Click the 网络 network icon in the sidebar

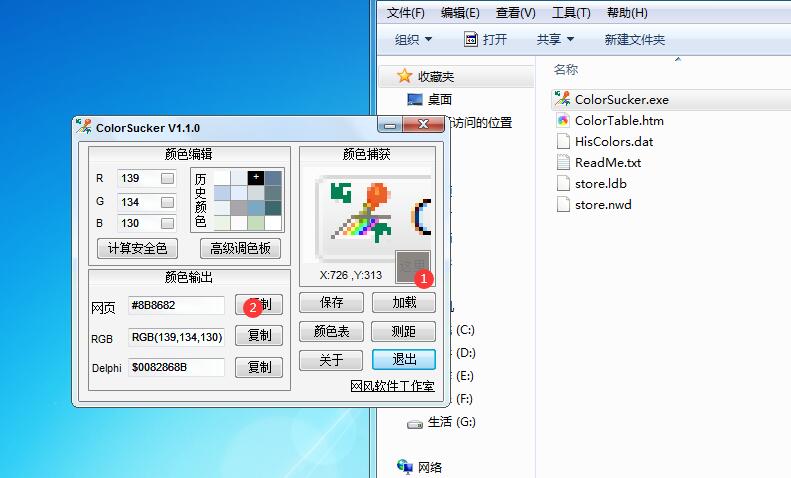[405, 466]
